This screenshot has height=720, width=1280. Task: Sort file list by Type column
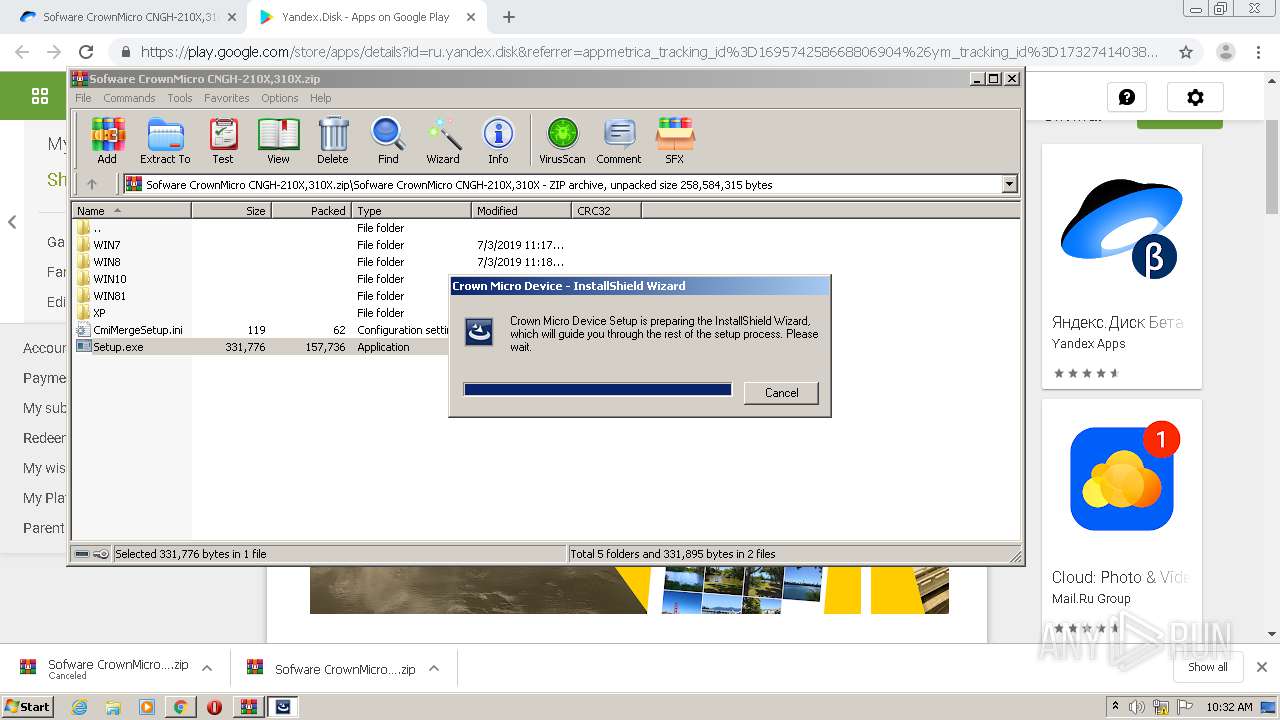pos(411,211)
